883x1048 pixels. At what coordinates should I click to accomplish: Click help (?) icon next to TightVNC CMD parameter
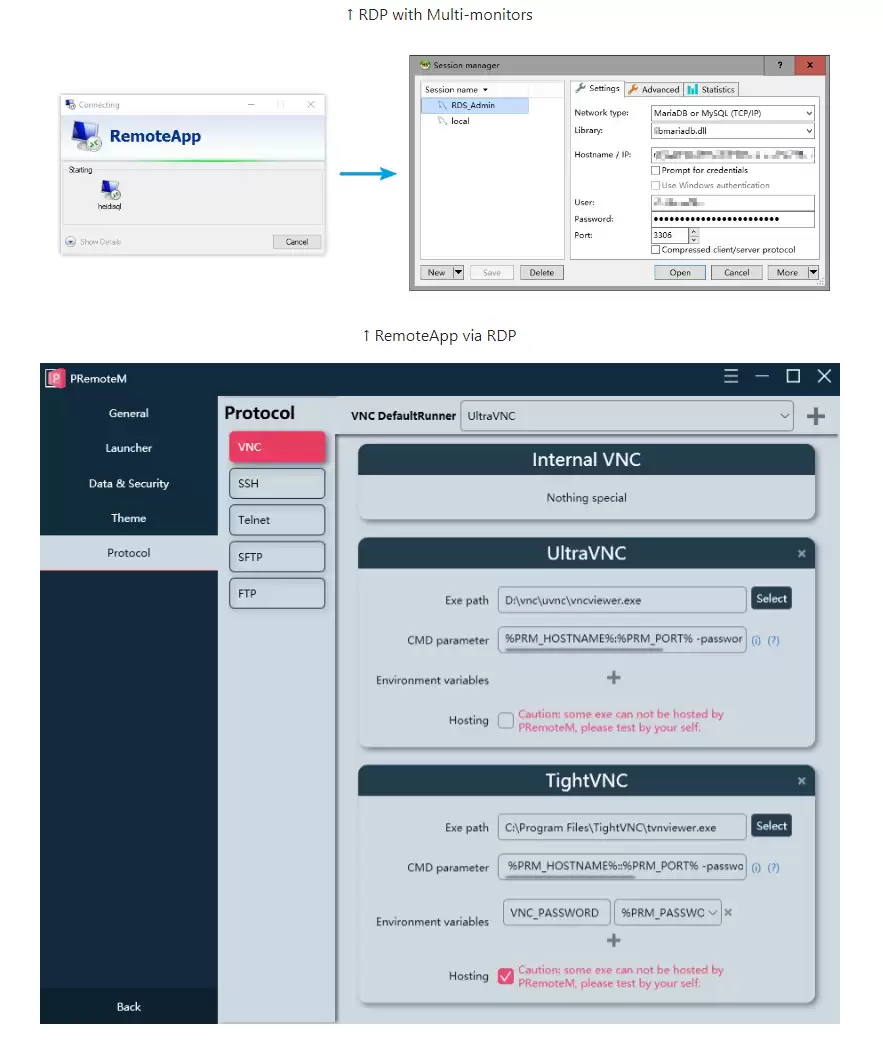coord(773,868)
